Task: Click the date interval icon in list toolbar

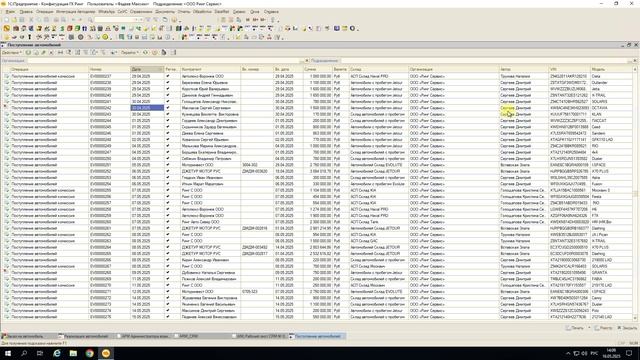Action: [x=60, y=53]
